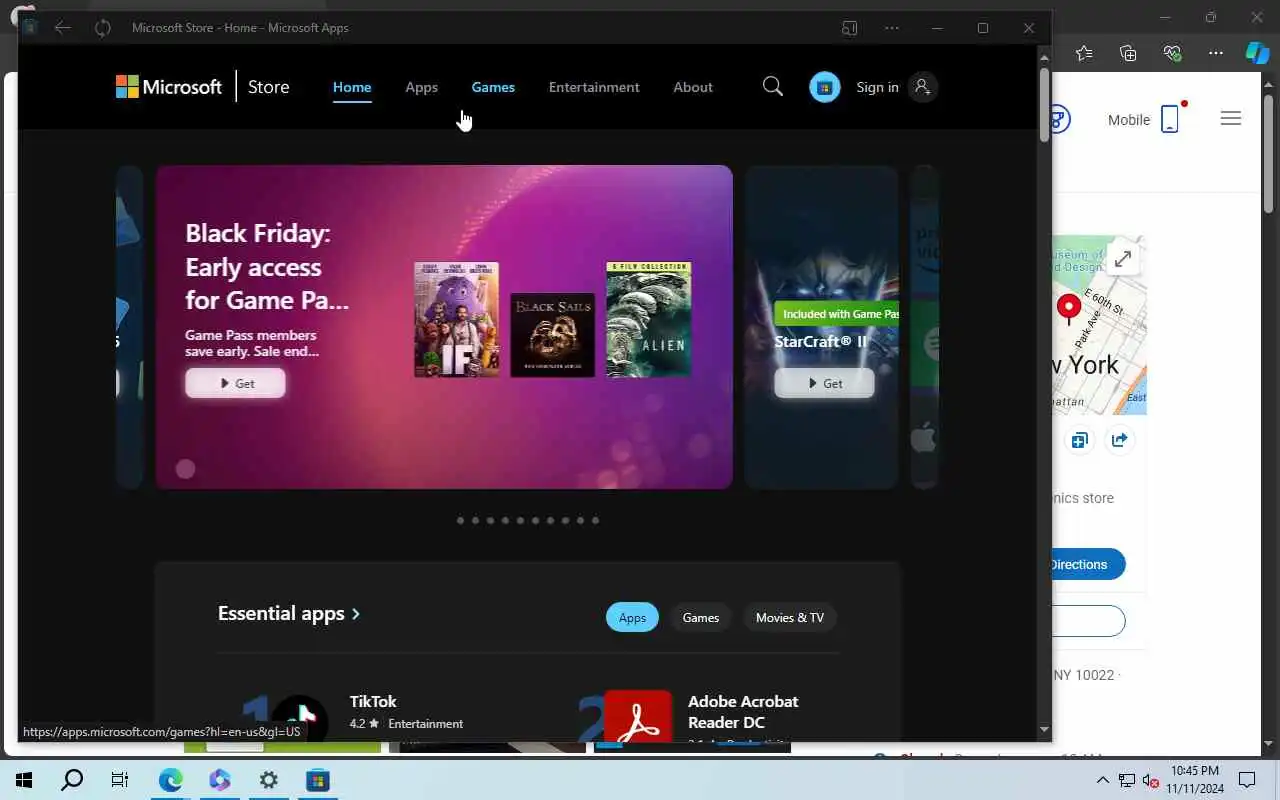Click the save-to-collection plus icon under the map
Viewport: 1280px width, 800px height.
tap(1079, 441)
